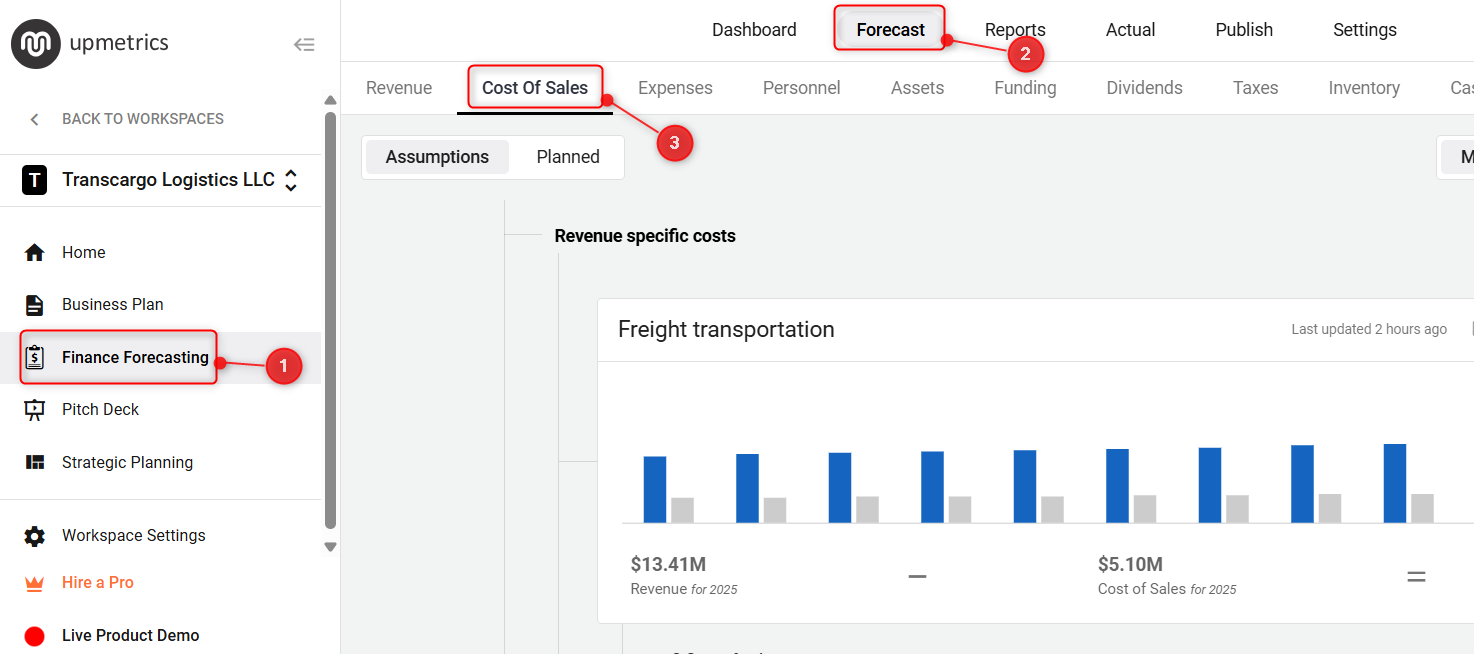The height and width of the screenshot is (654, 1474).
Task: Click the Last updated 2 hours ago text
Action: coord(1369,329)
